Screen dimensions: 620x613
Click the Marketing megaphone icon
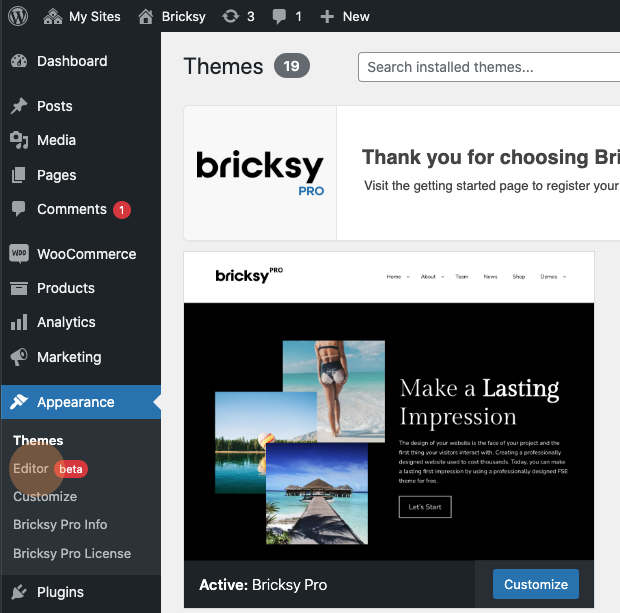click(19, 357)
